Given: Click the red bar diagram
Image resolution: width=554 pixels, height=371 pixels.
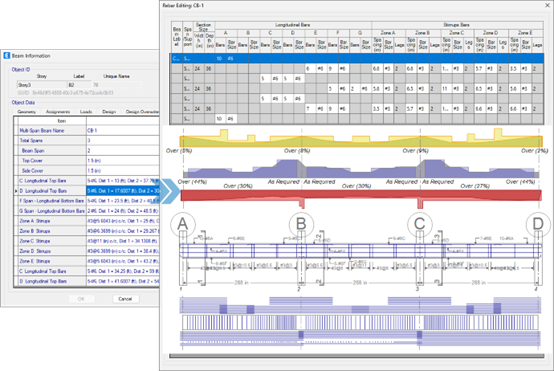Looking at the screenshot, I should click(361, 195).
